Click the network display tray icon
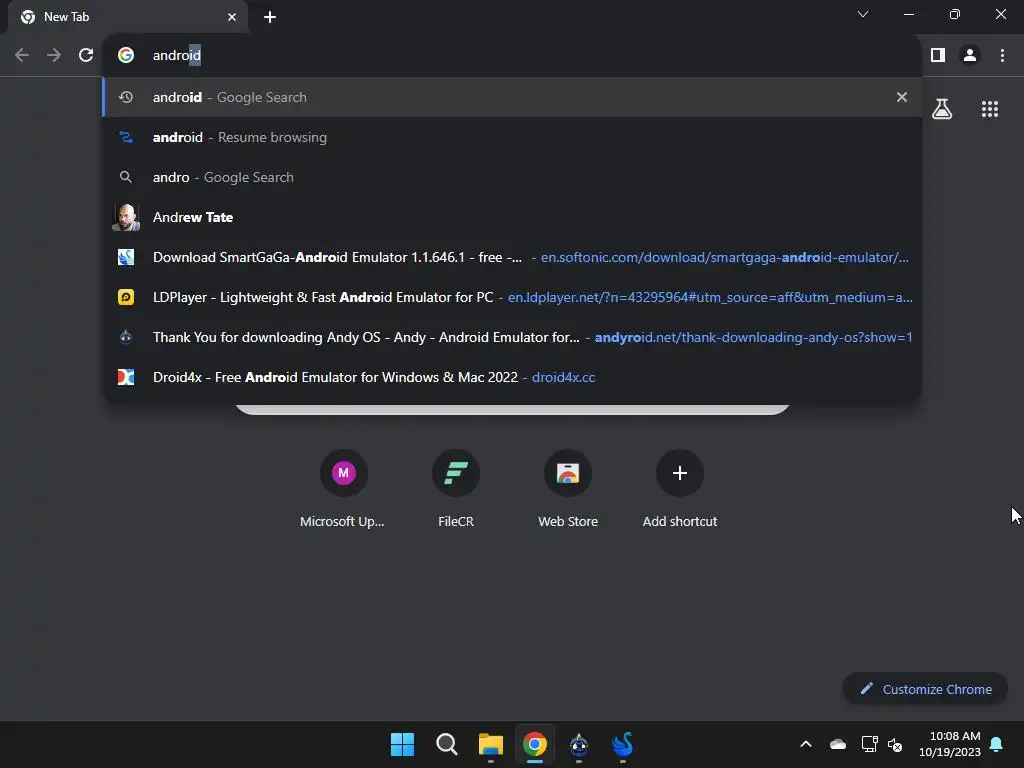 [869, 744]
